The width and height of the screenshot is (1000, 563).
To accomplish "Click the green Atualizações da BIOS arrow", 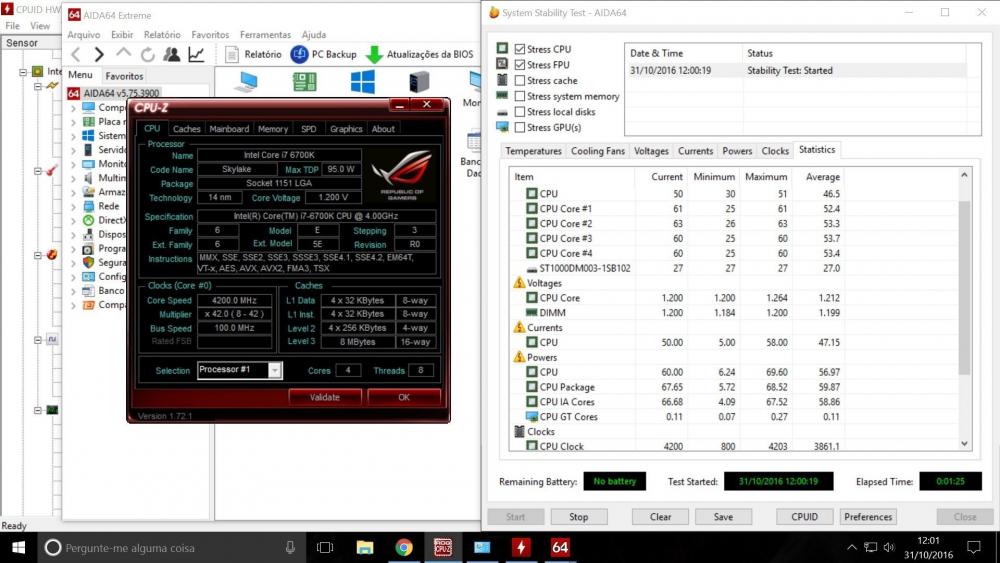I will [x=374, y=54].
